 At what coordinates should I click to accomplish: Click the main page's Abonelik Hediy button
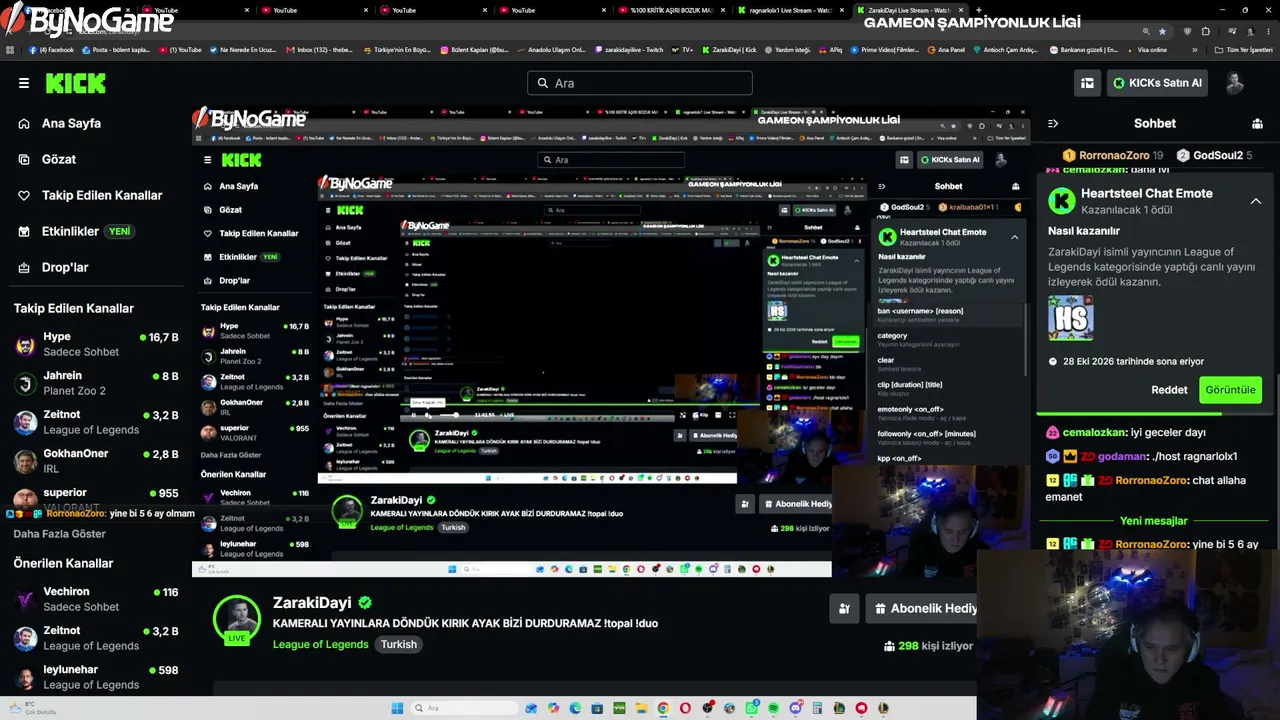coord(921,608)
